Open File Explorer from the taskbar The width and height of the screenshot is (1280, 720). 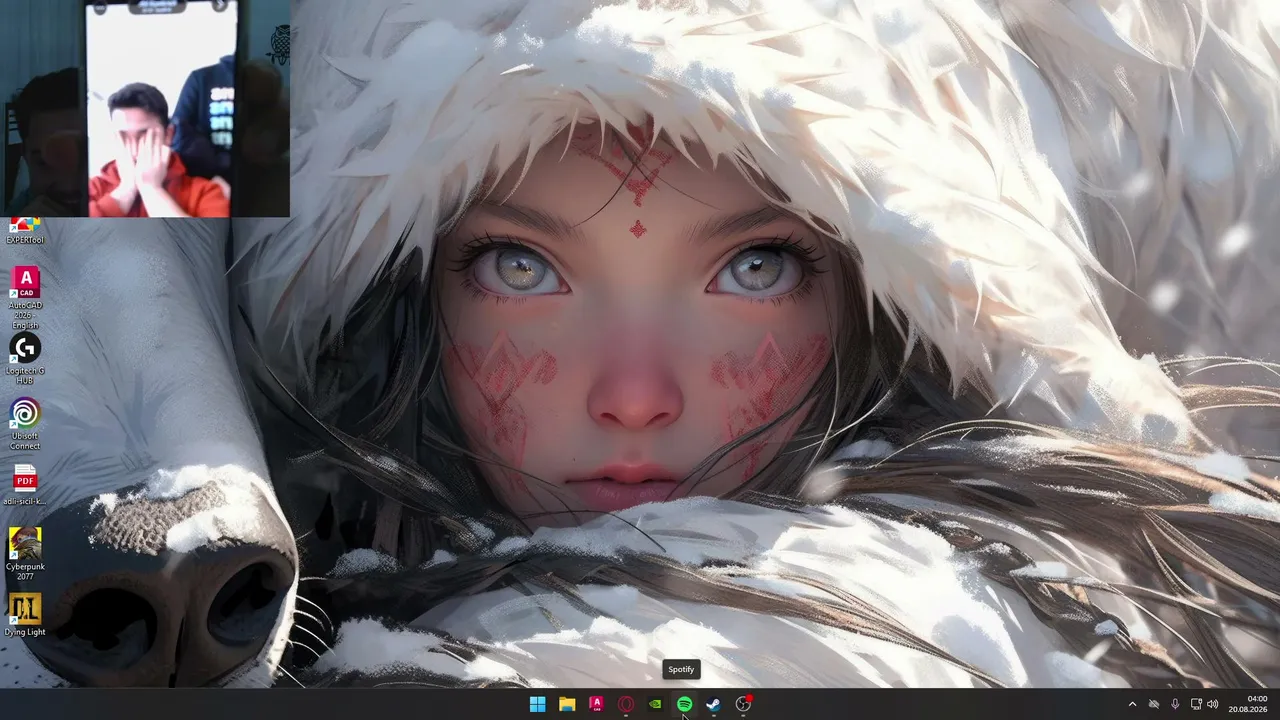(x=567, y=704)
